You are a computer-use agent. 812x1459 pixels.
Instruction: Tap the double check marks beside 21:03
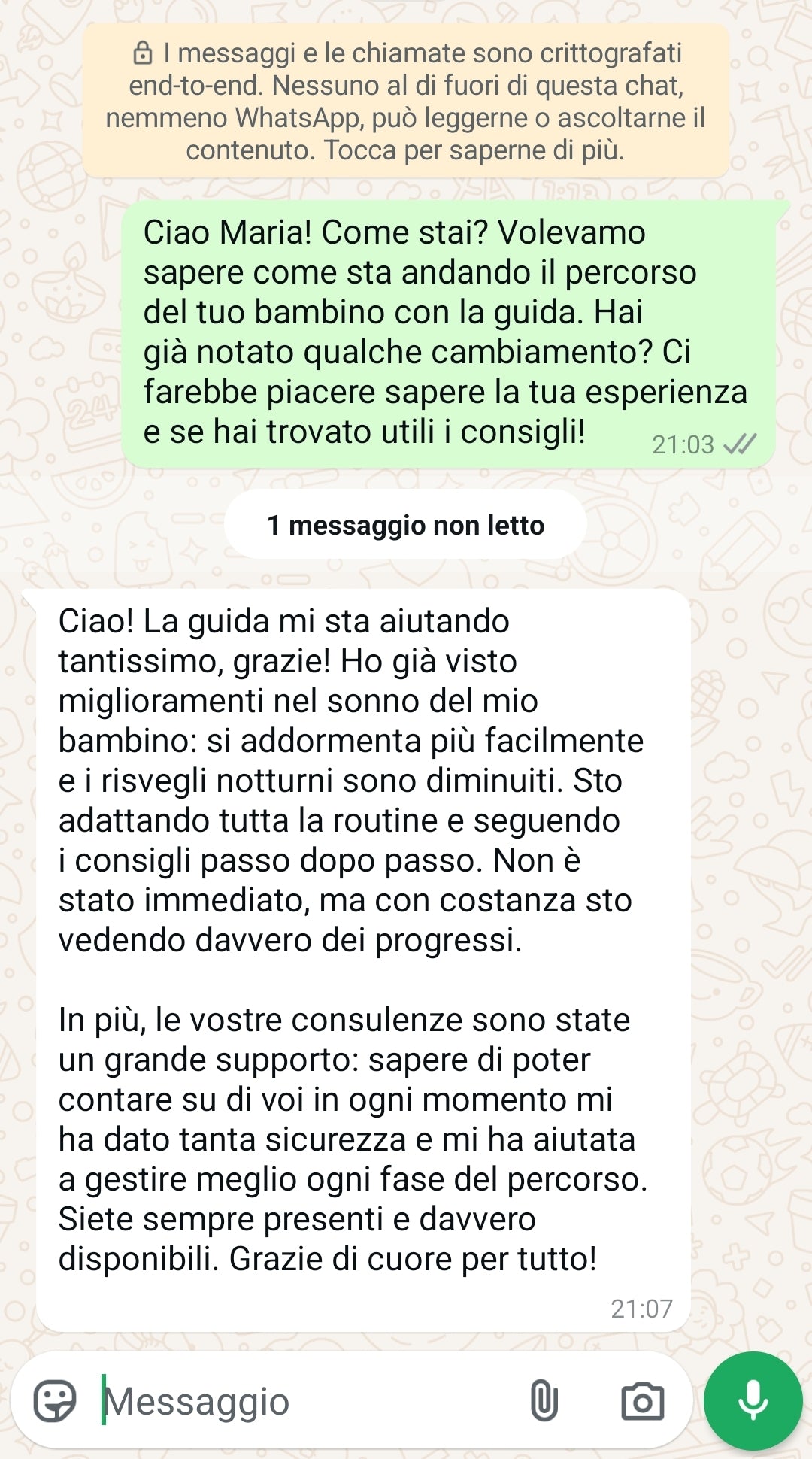[x=739, y=444]
